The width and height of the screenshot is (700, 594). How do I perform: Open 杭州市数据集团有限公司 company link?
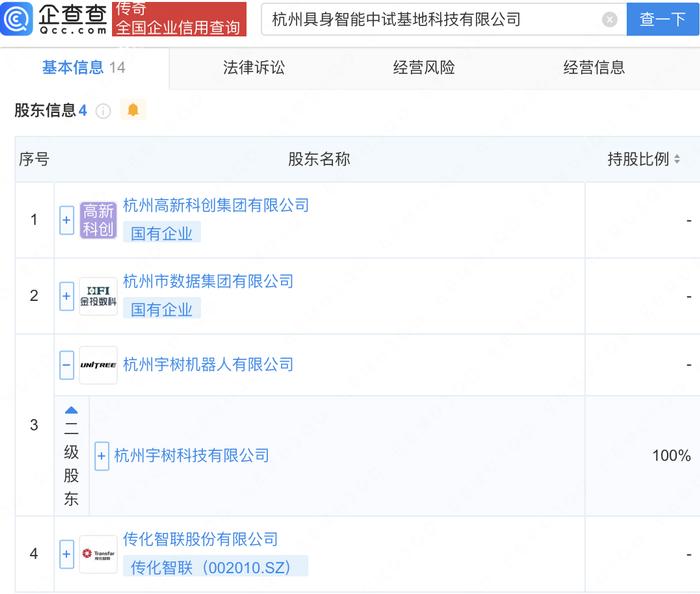(x=208, y=281)
